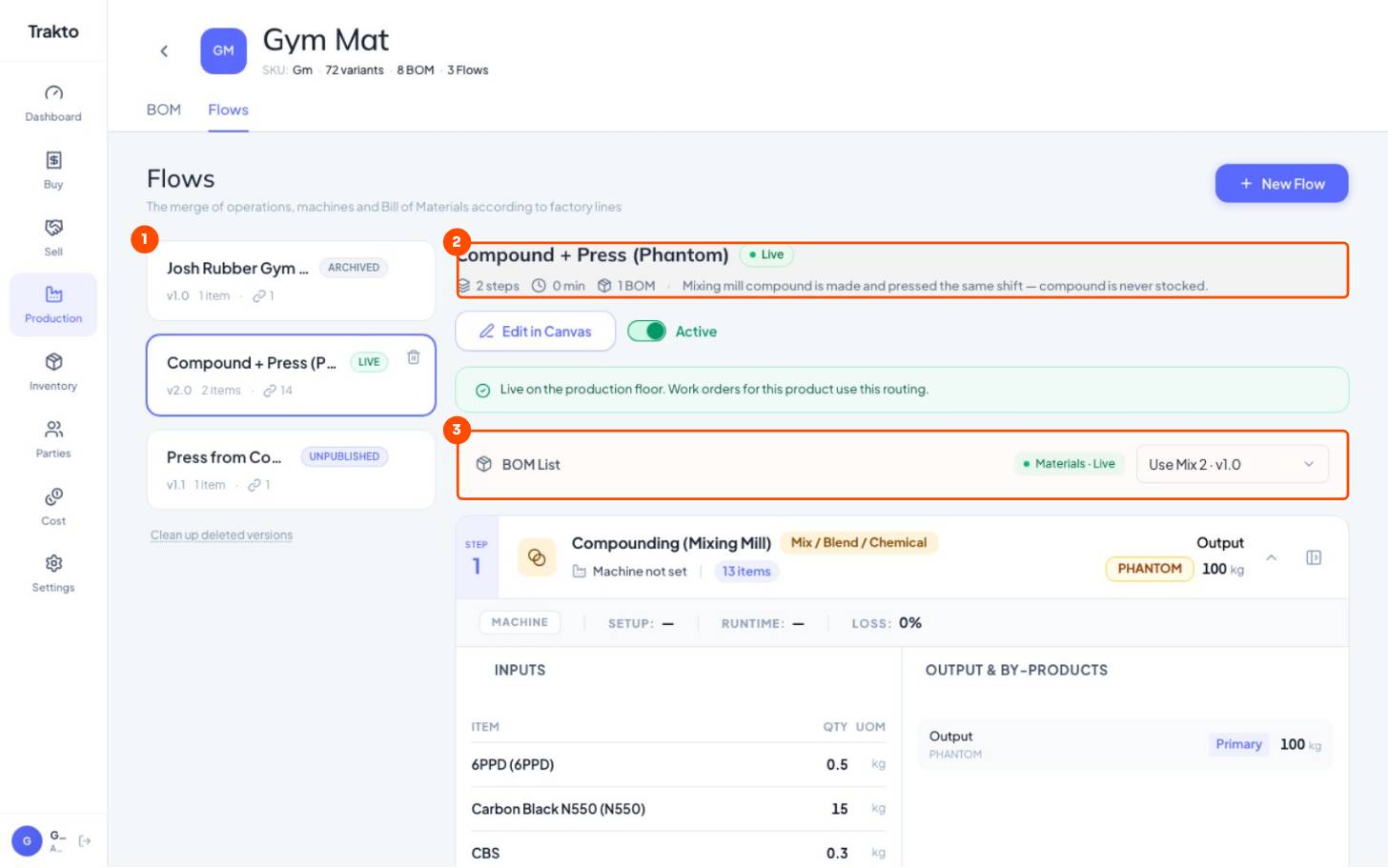Select the Flows tab
The width and height of the screenshot is (1388, 868).
pyautogui.click(x=229, y=111)
